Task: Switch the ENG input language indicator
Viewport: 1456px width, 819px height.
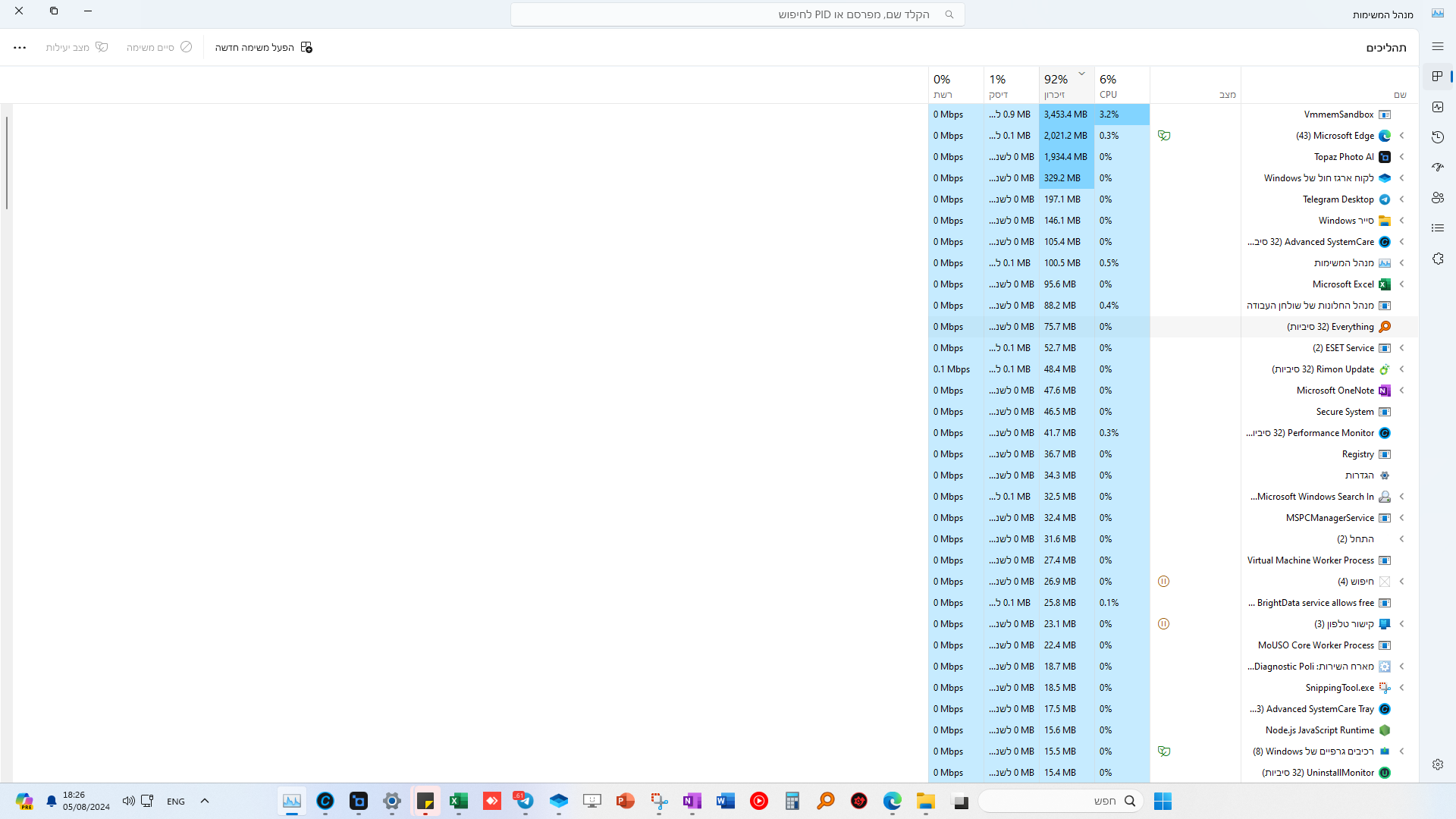Action: click(x=176, y=801)
